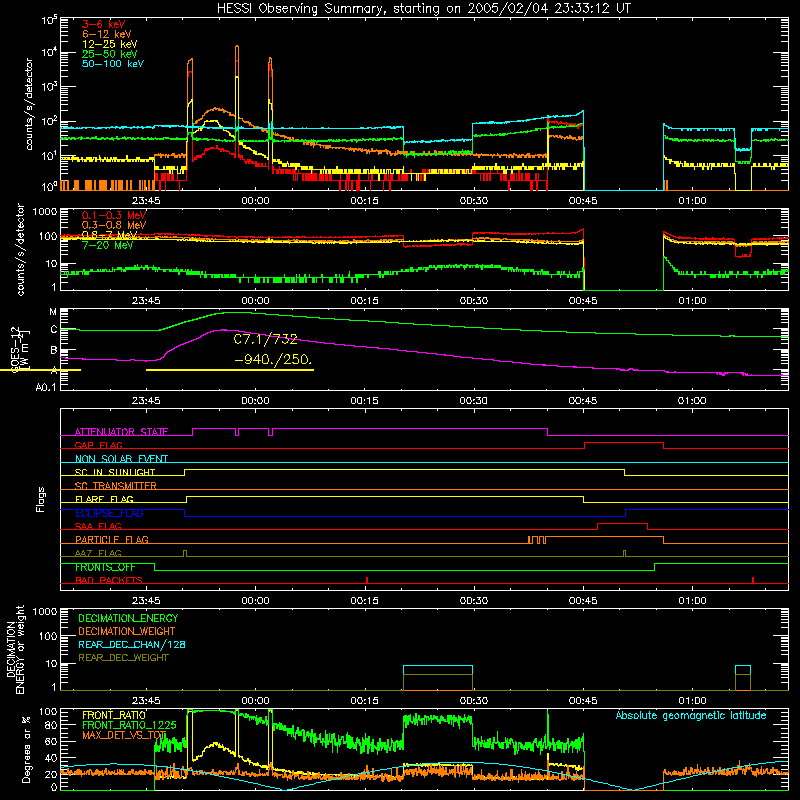This screenshot has height=800, width=800.
Task: Choose the REAR_DEC_WEIGHT legend entry
Action: point(123,658)
